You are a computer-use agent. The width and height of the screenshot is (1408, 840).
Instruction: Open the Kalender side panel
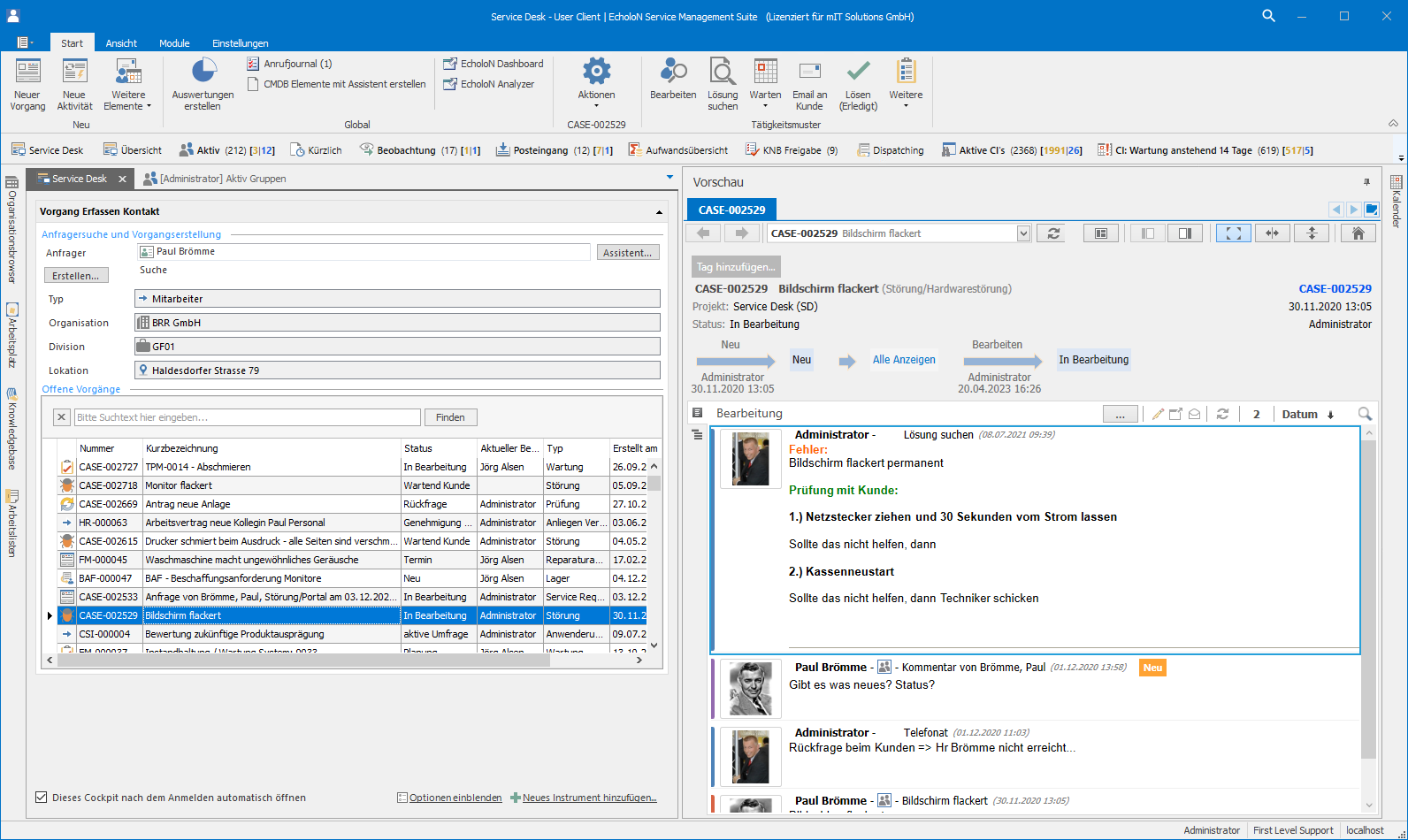(1397, 202)
